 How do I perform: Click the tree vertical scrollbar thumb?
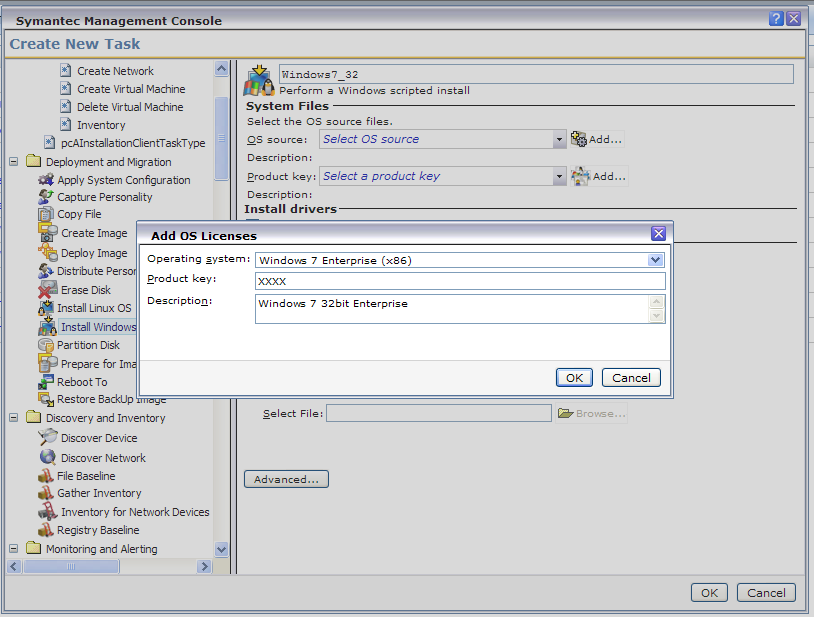(221, 138)
